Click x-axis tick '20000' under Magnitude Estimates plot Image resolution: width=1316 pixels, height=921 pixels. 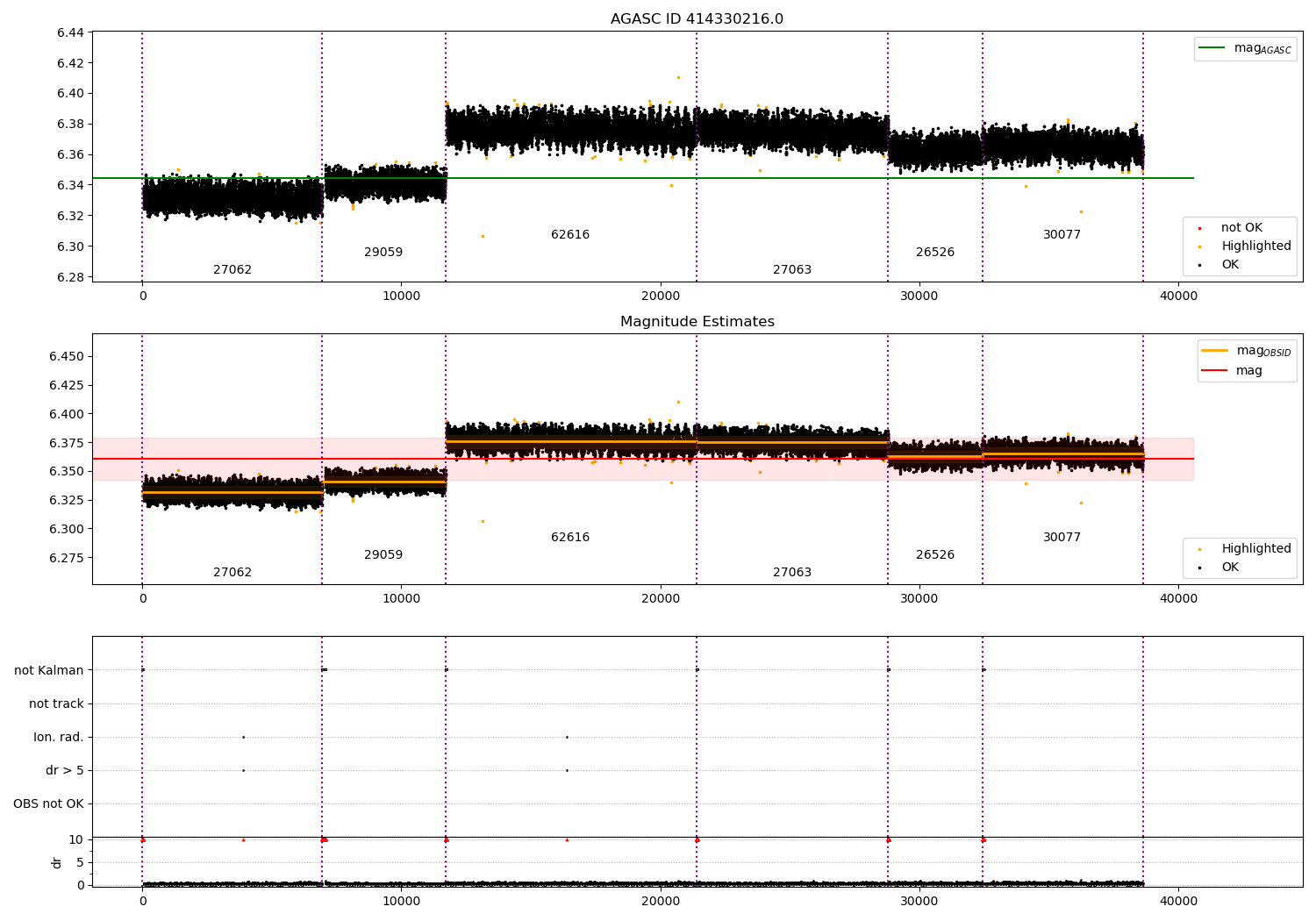660,599
